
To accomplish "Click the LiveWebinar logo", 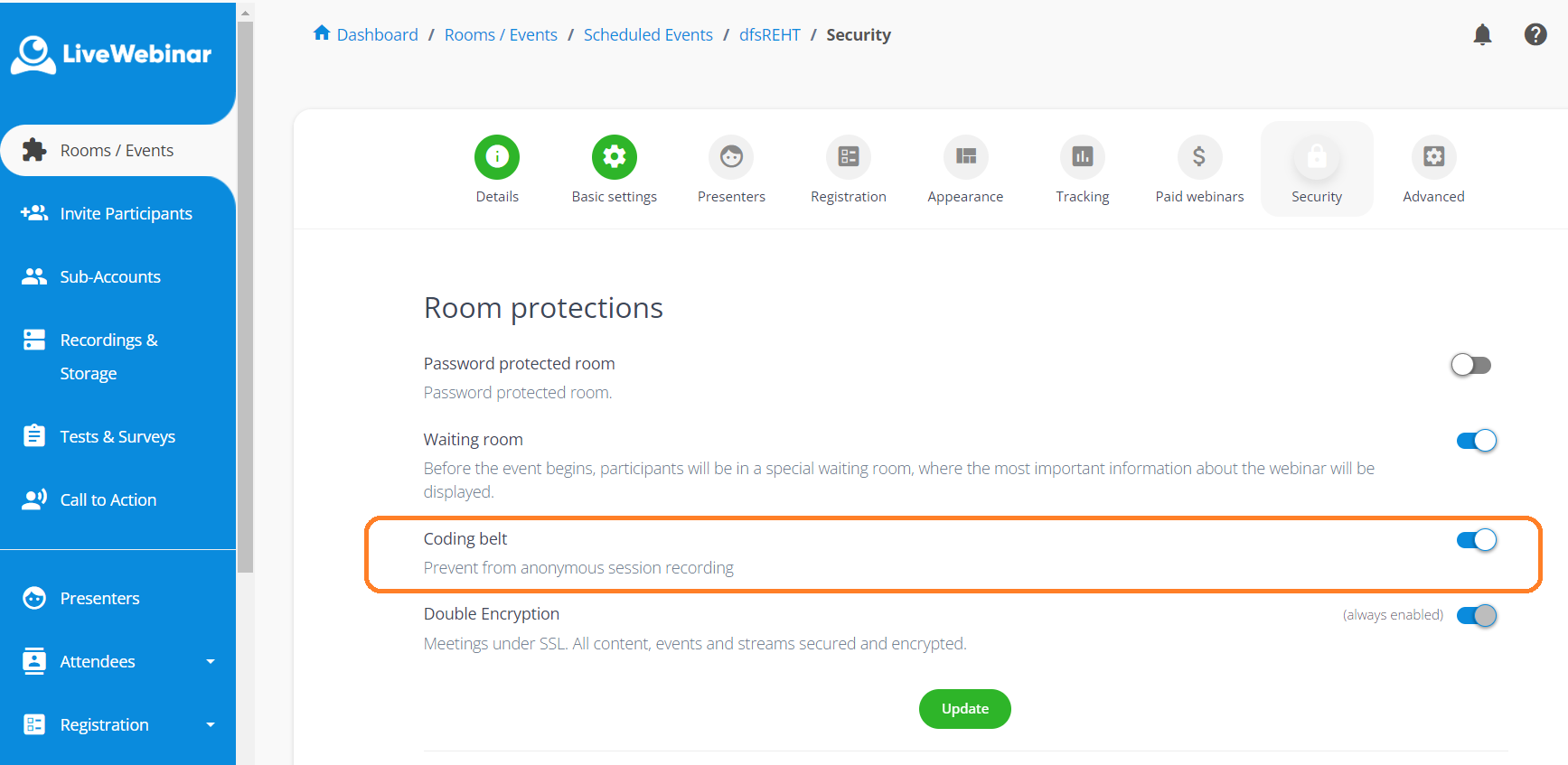I will point(111,54).
